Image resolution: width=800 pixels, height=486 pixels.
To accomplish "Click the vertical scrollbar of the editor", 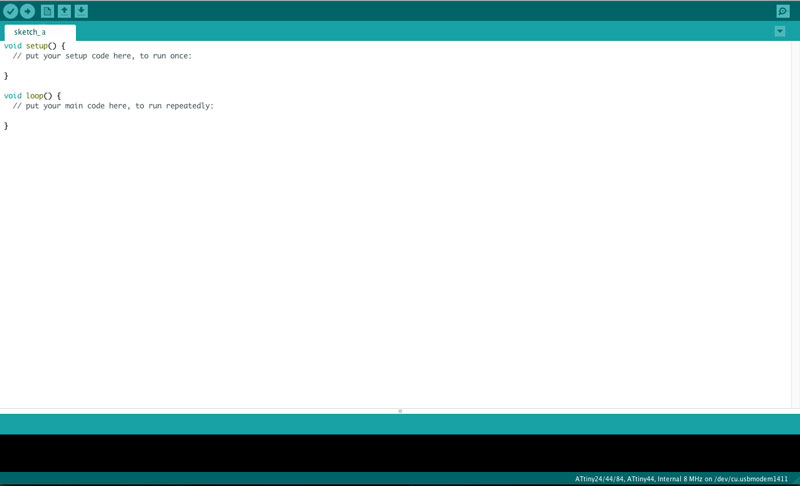I will pyautogui.click(x=795, y=224).
